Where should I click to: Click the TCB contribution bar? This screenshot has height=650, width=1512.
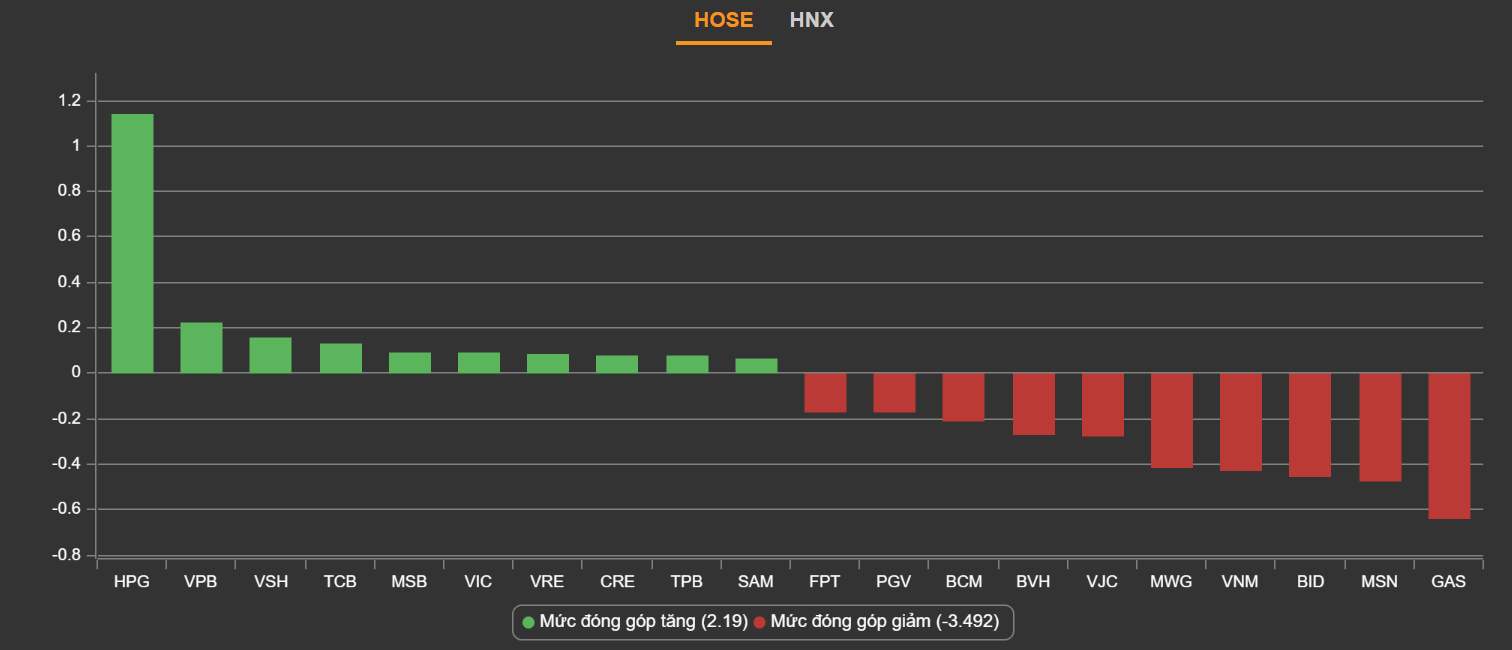point(340,358)
